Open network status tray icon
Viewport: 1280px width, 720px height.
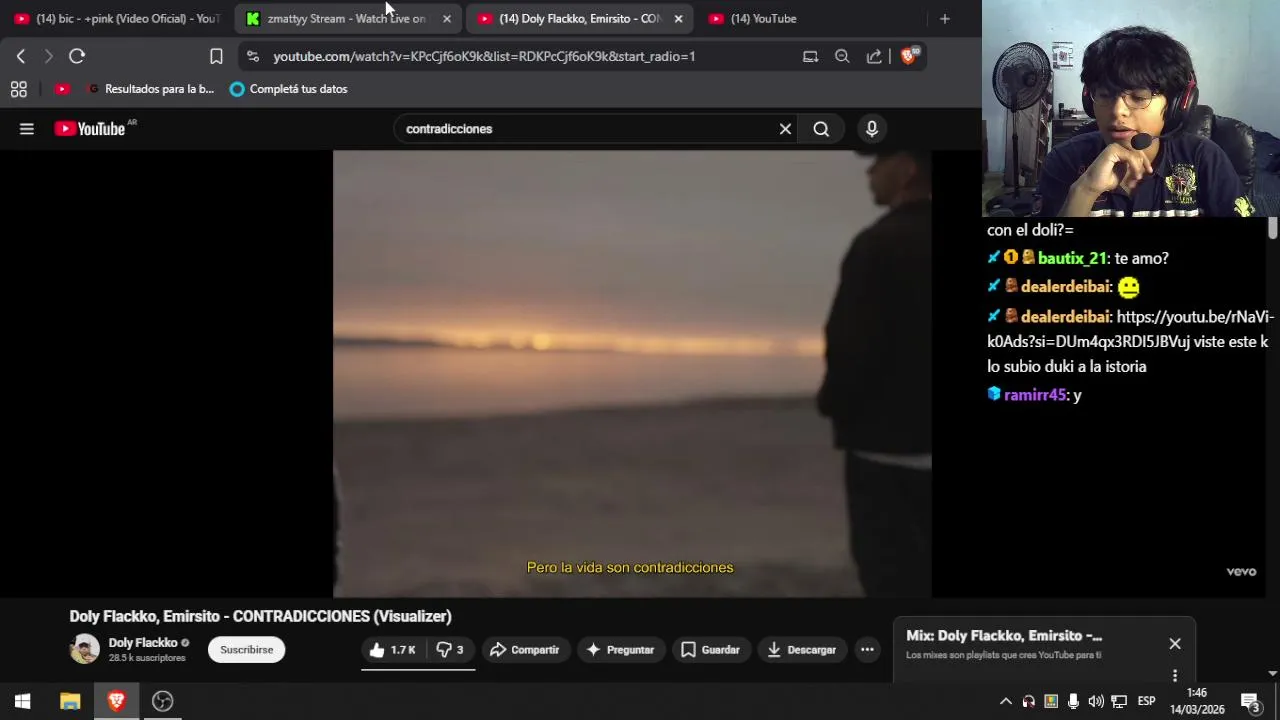click(1119, 701)
